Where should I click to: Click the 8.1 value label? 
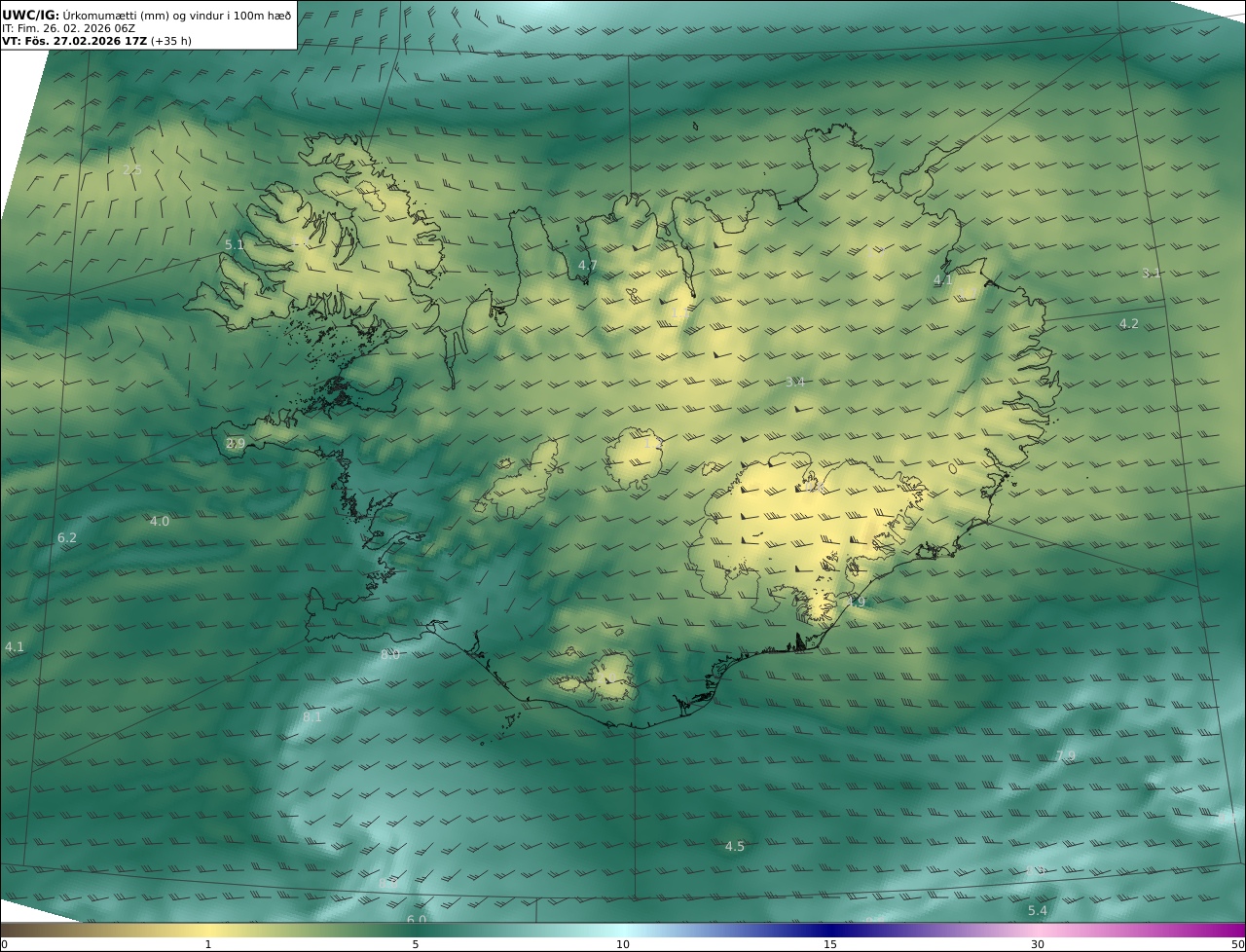312,717
